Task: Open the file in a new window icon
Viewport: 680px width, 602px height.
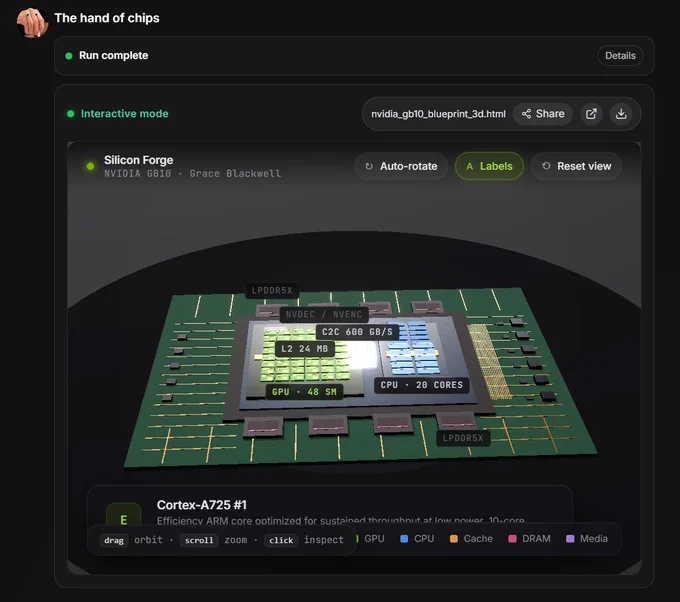Action: coord(591,114)
